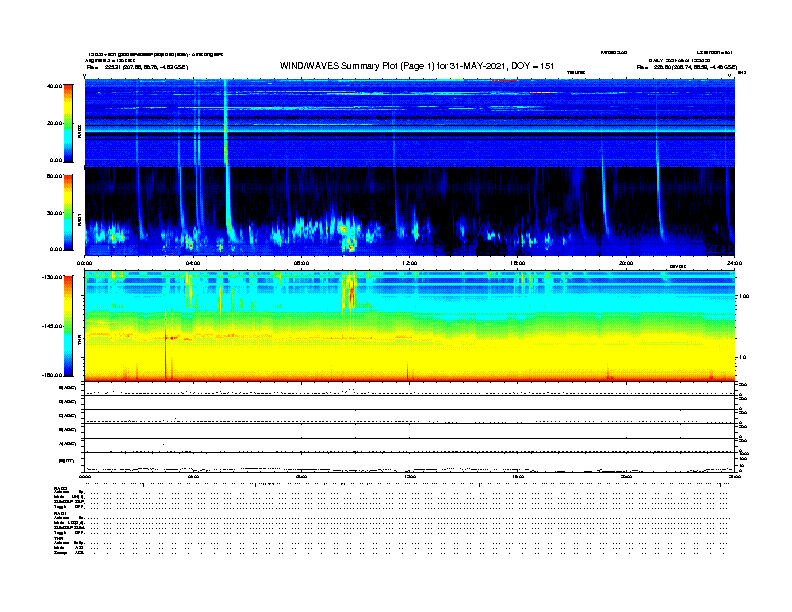Click the 00:00 label below RAD1 panel
Screen dimensions: 792x612
click(x=86, y=263)
